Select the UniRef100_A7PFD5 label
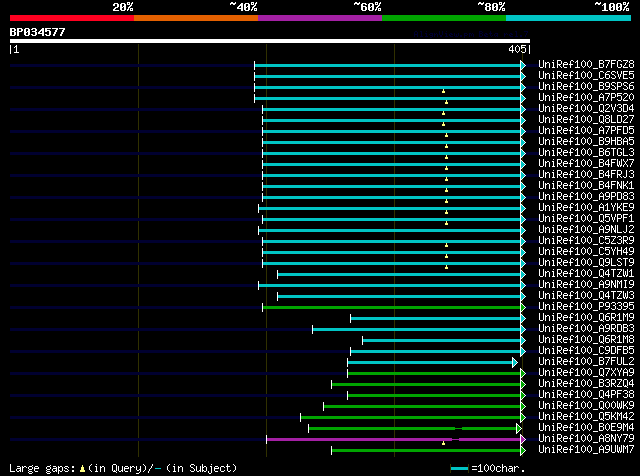The height and width of the screenshot is (476, 640). tap(586, 131)
